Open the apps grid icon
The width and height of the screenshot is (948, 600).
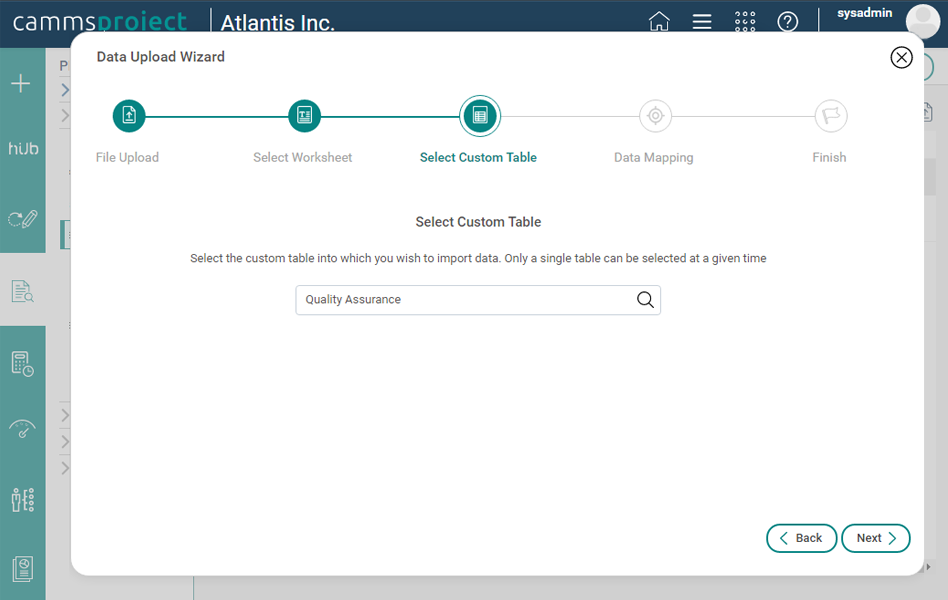click(745, 22)
